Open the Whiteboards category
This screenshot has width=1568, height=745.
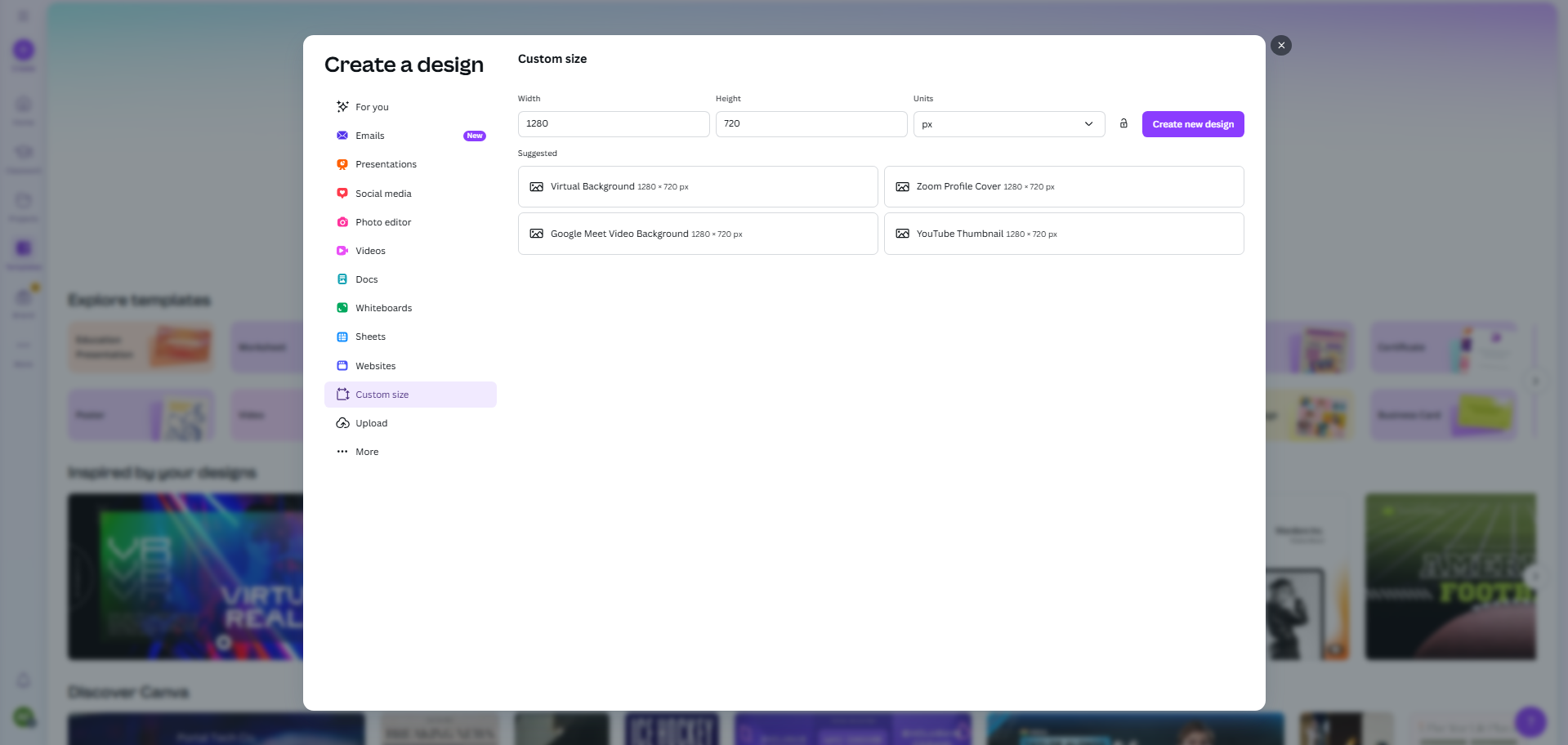coord(410,308)
